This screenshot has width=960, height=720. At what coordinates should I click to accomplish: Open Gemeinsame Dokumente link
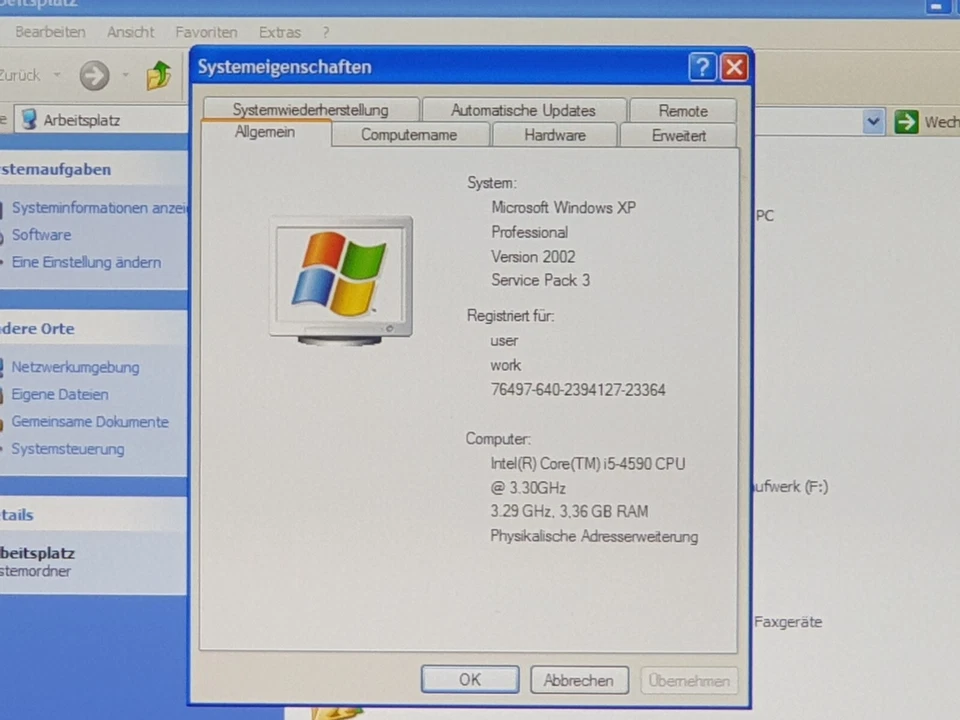[89, 422]
